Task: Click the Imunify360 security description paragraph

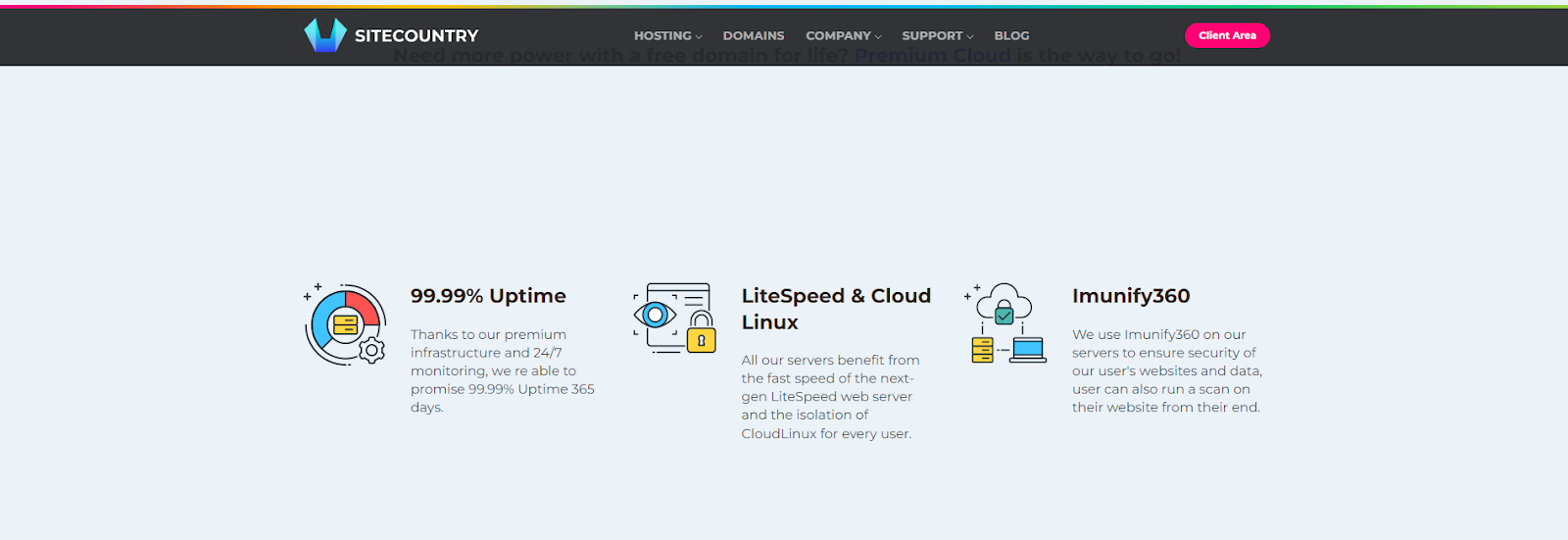Action: pyautogui.click(x=1167, y=370)
